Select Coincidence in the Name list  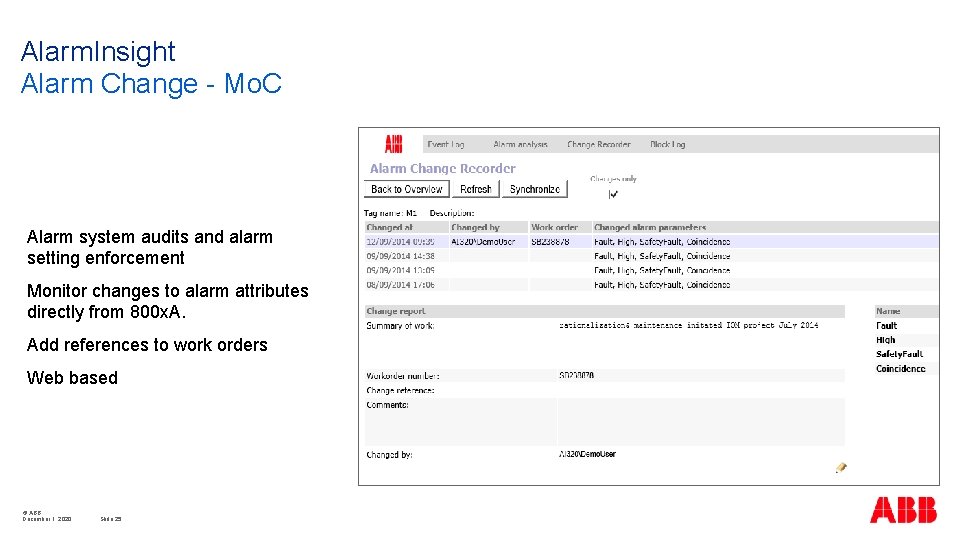click(900, 369)
